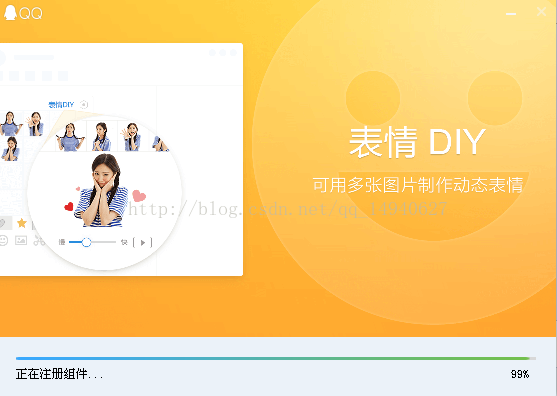Screen dimensions: 557x396
Task: Click the blue 表情DIY label
Action: tap(61, 104)
